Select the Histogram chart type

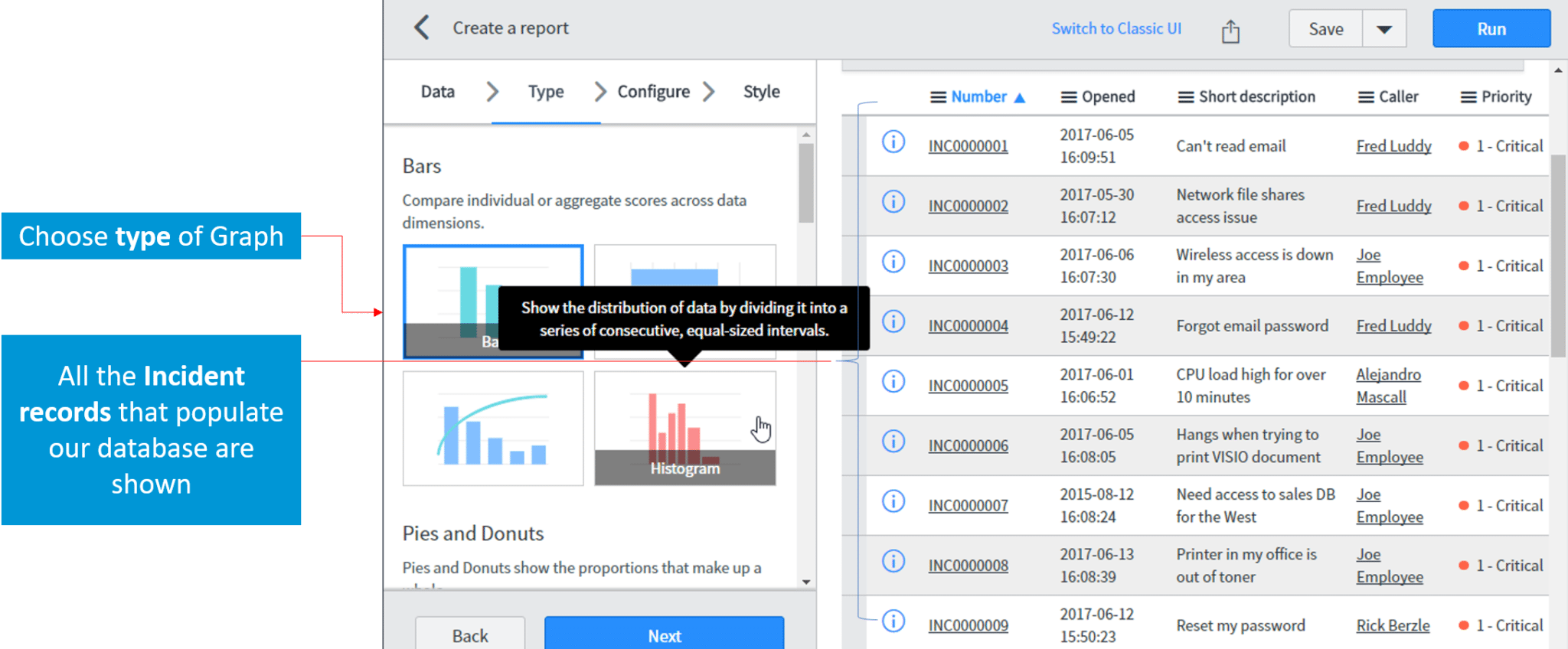click(684, 429)
